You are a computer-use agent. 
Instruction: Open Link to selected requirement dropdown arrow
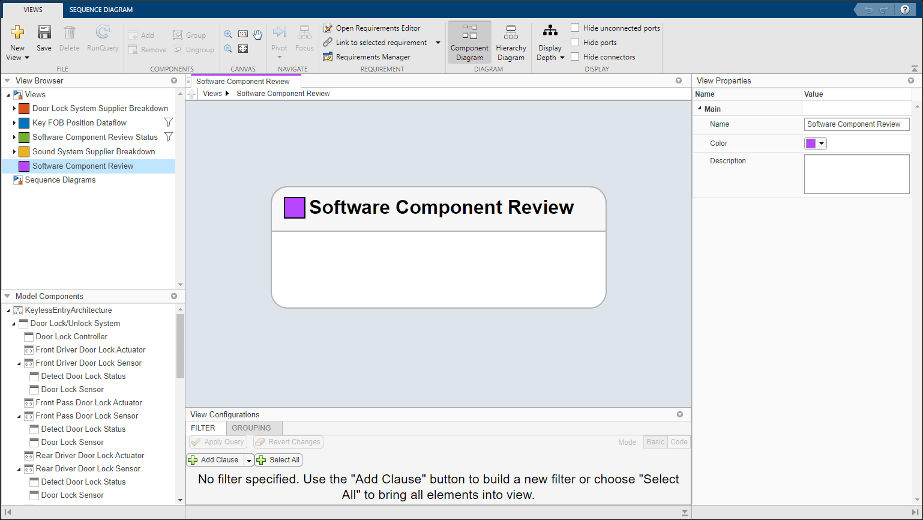(x=438, y=42)
